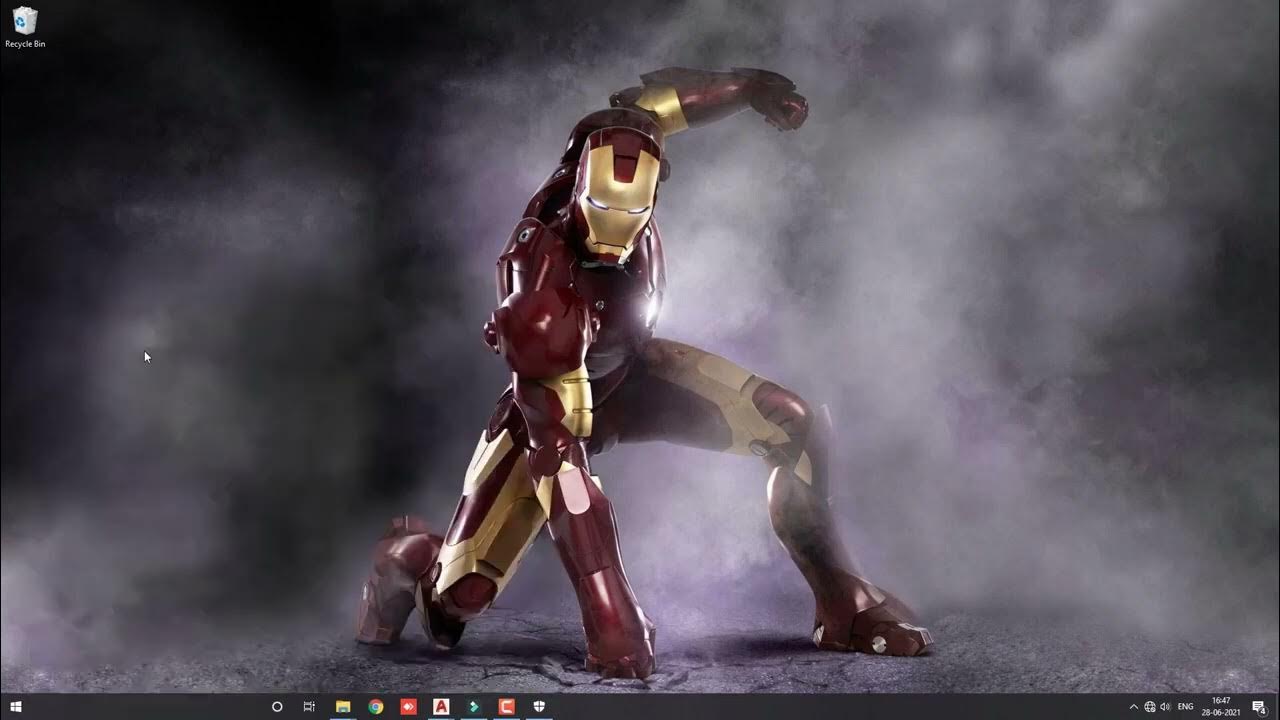This screenshot has width=1280, height=720.
Task: Open the volume speaker control
Action: point(1166,706)
